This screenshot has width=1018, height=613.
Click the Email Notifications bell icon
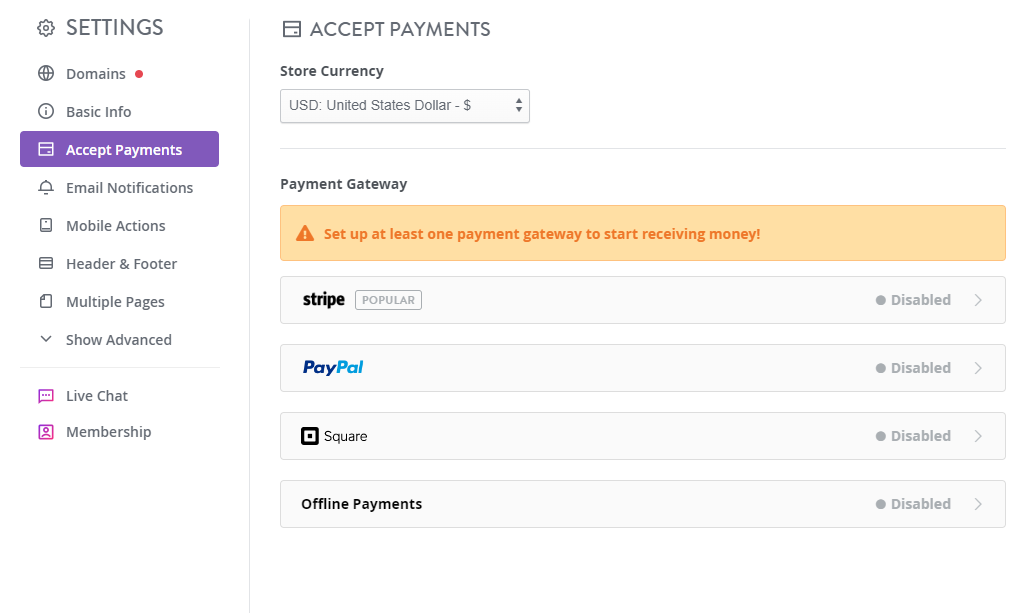(45, 188)
